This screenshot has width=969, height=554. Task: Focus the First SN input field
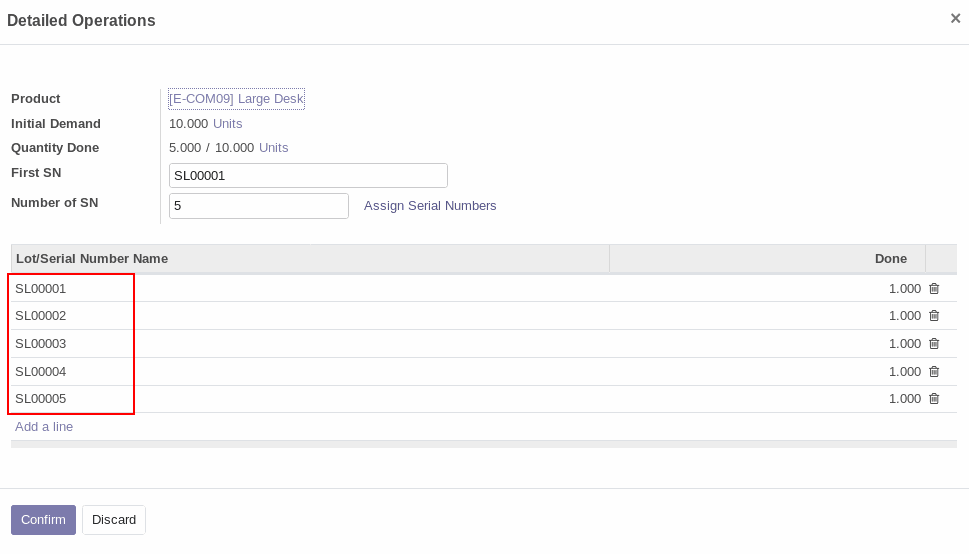pos(308,176)
